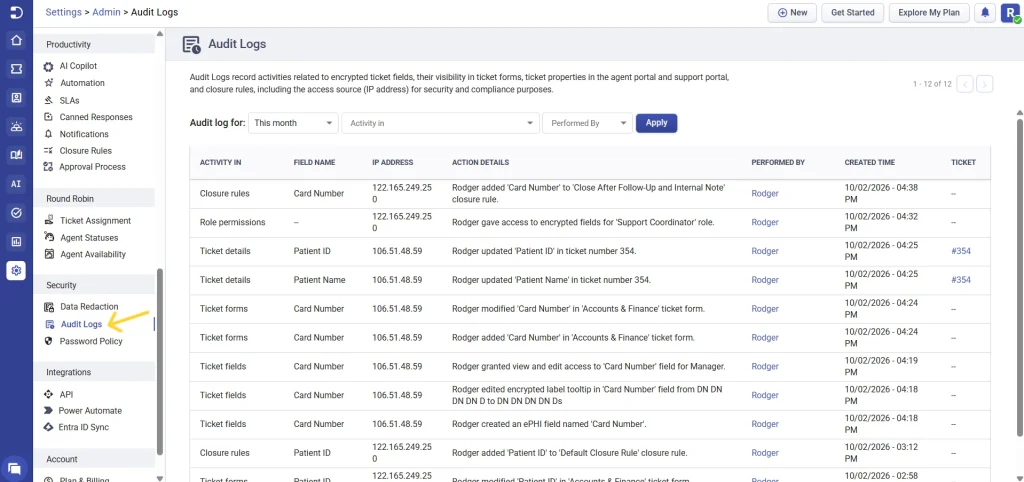Click the Canned Responses icon
The image size is (1024, 482).
[x=48, y=117]
